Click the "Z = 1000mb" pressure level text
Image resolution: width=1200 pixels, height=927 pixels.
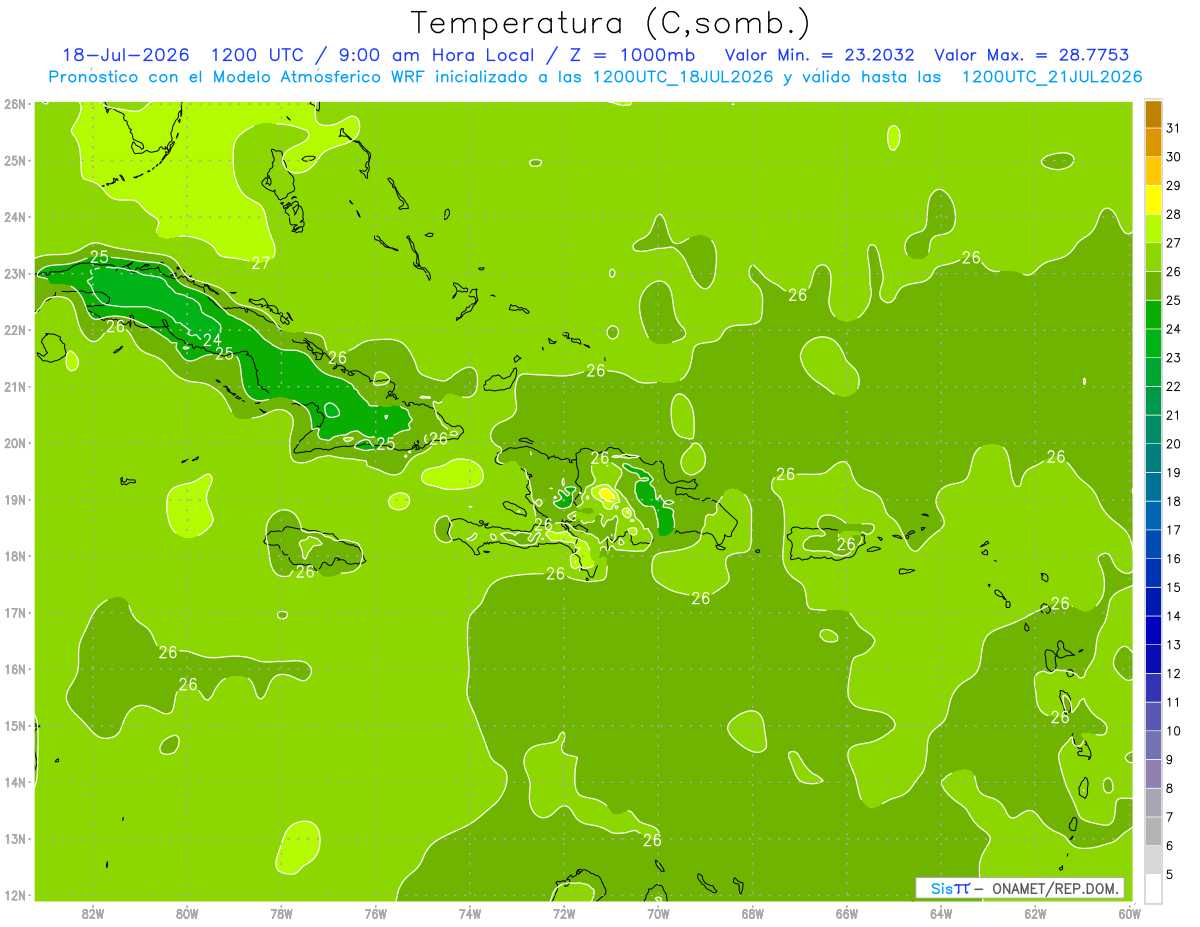tap(630, 55)
